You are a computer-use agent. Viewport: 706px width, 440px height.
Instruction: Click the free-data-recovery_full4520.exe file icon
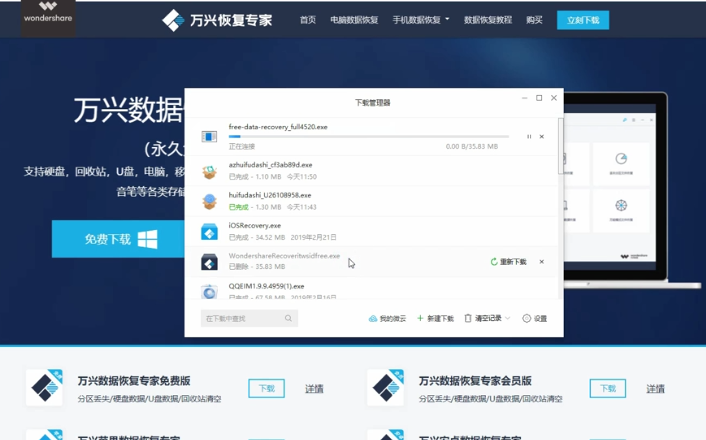[x=209, y=136]
